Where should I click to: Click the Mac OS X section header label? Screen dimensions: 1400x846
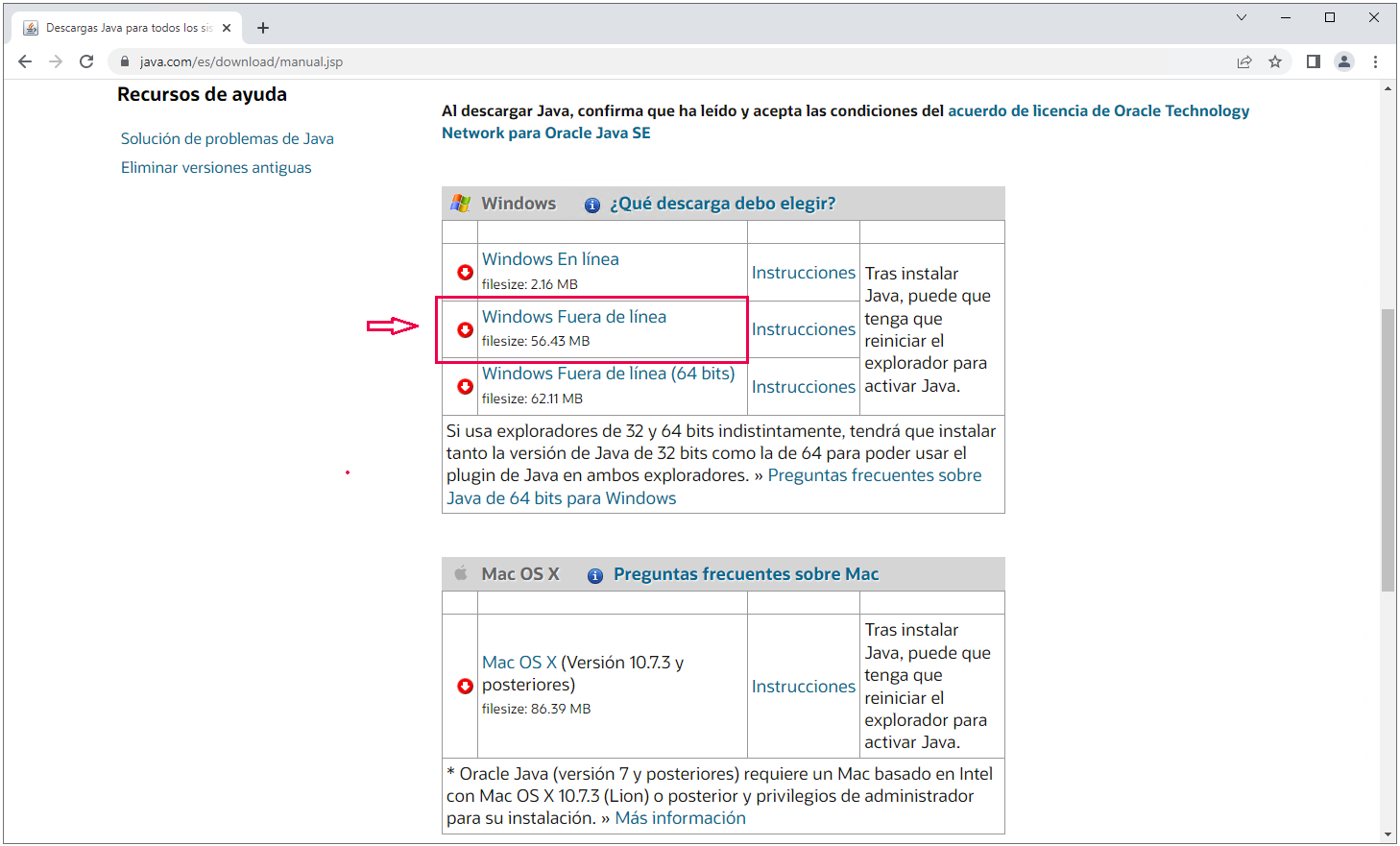(520, 574)
